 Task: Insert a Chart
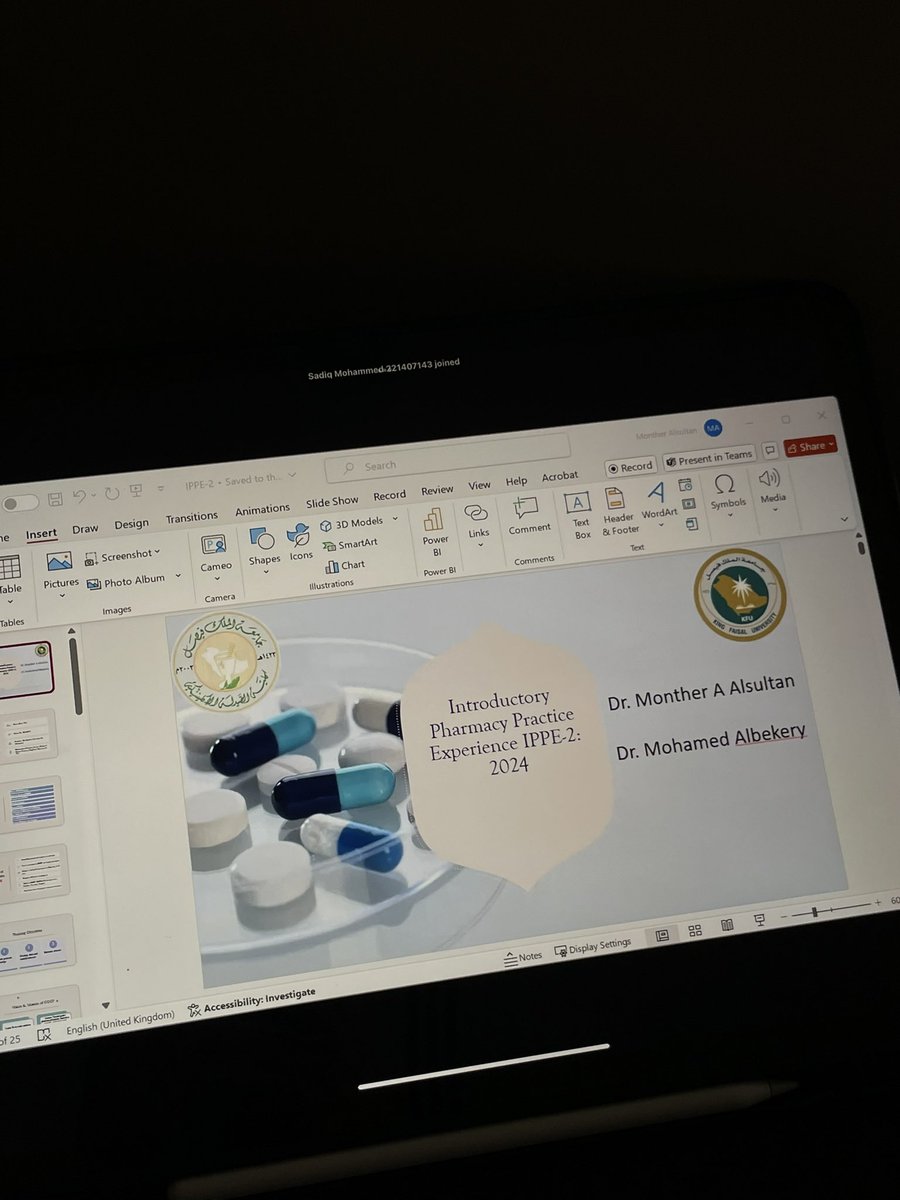tap(345, 566)
